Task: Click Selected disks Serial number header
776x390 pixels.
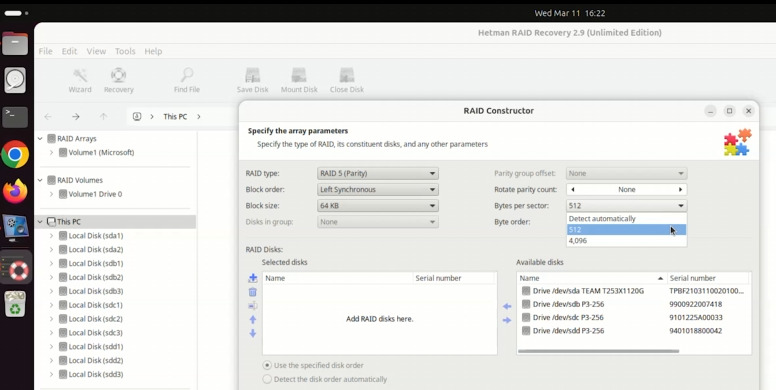Action: (454, 278)
